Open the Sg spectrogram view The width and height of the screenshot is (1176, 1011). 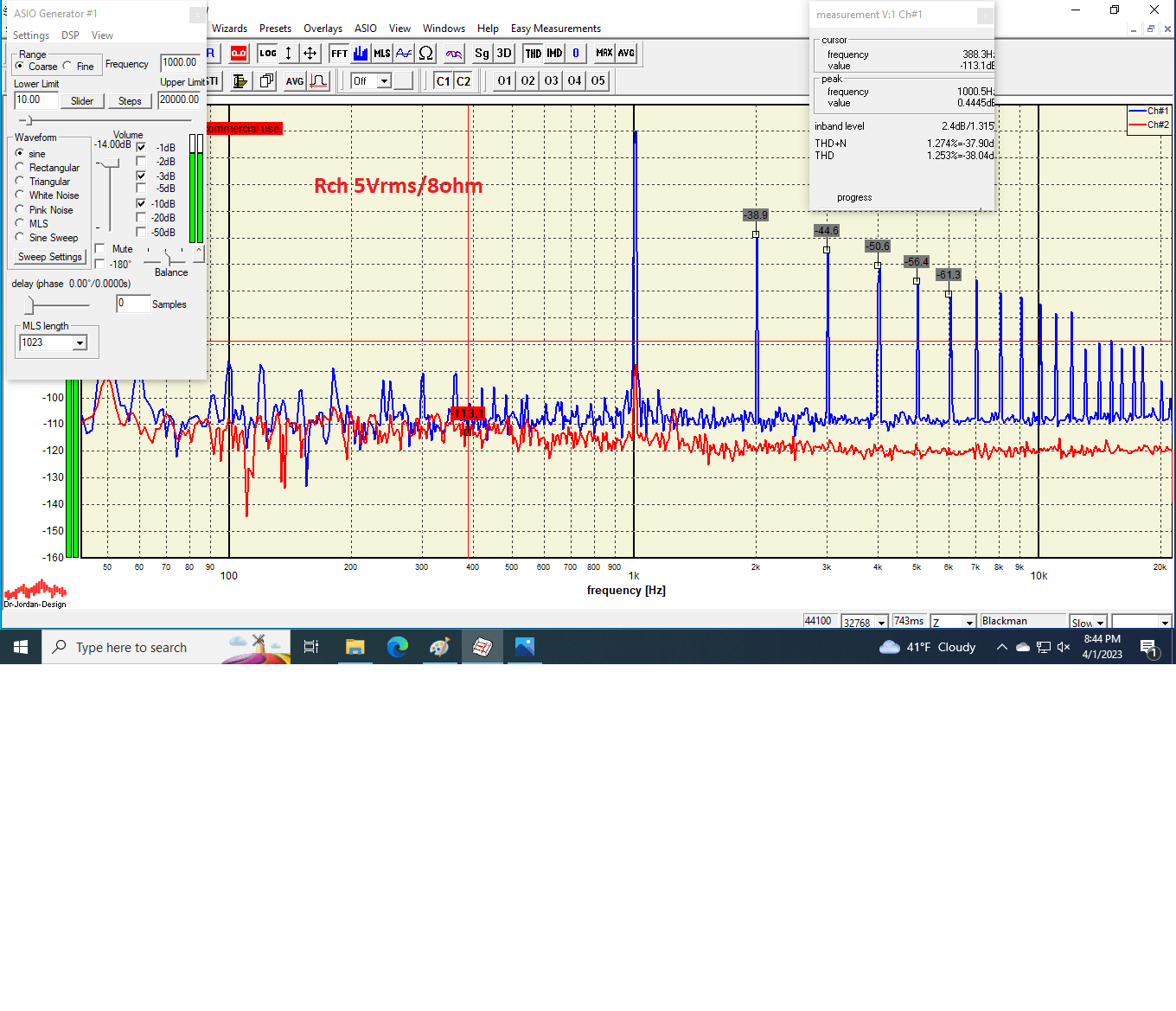click(x=482, y=54)
